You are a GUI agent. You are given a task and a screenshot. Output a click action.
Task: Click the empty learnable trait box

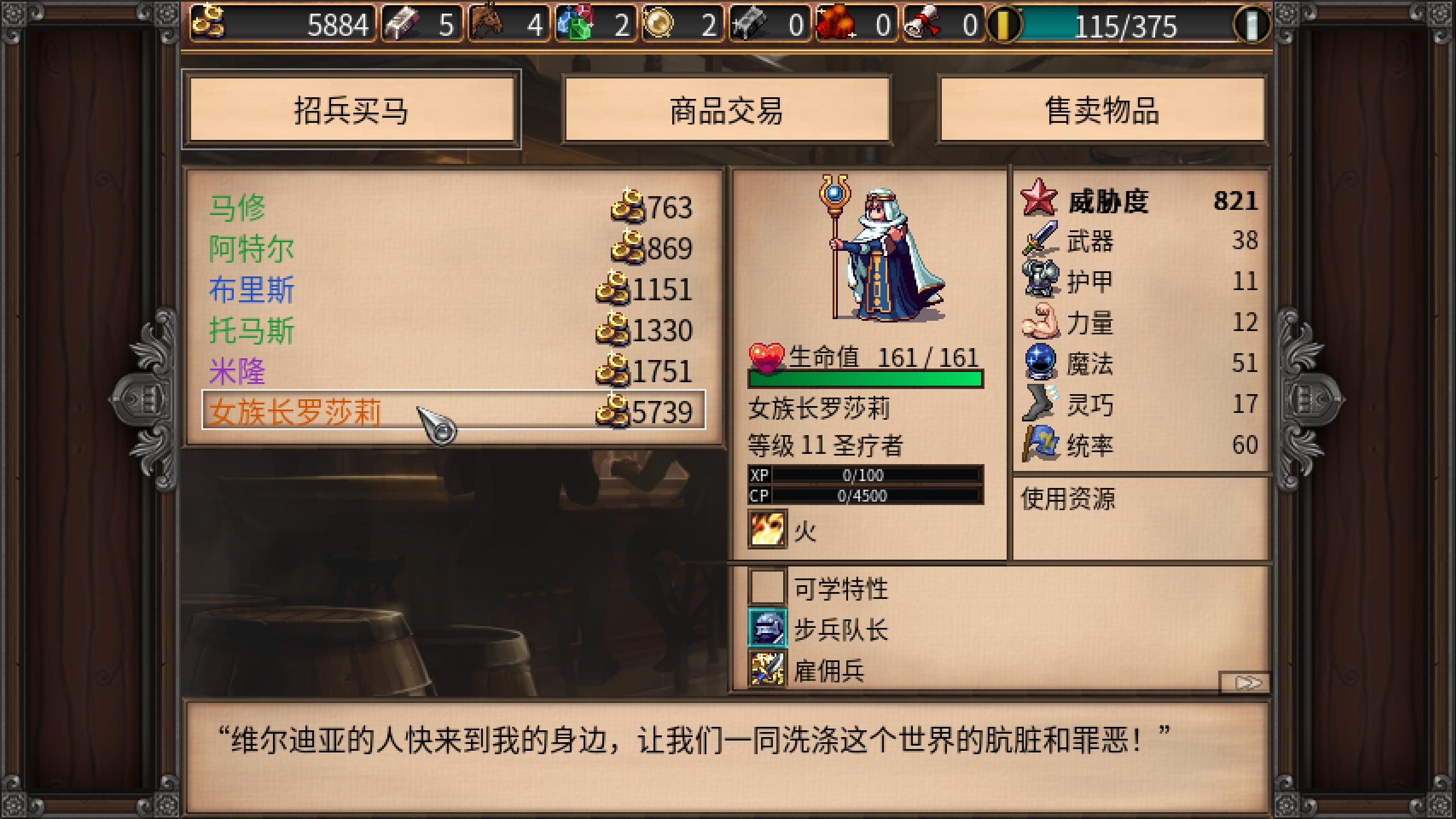(x=767, y=587)
